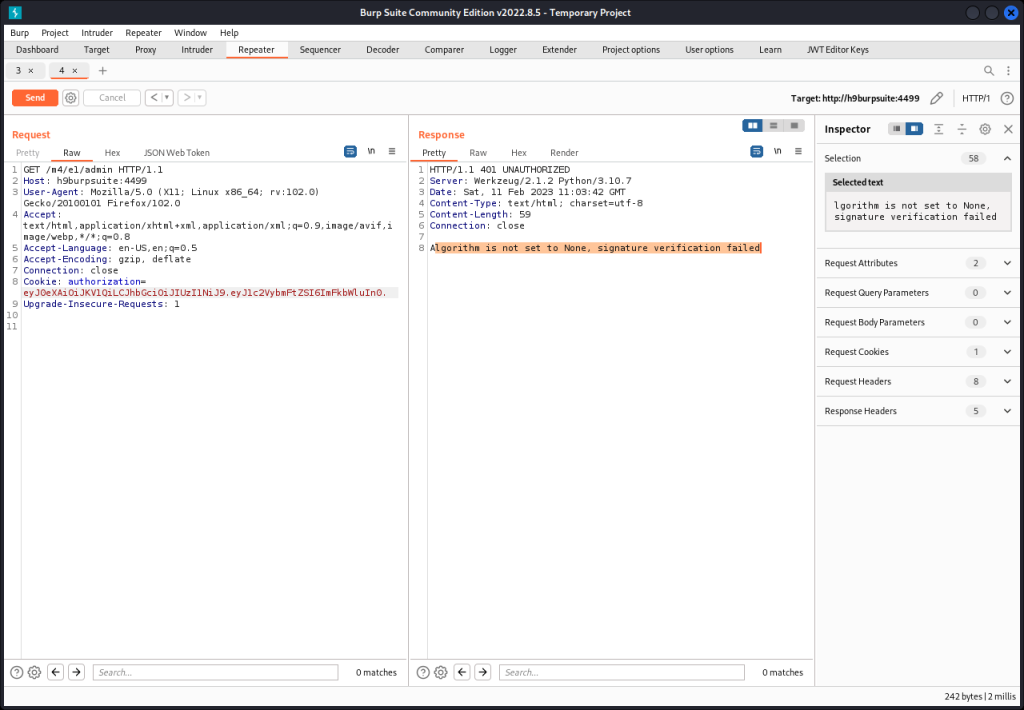1024x710 pixels.
Task: Open the back-history dropdown arrow
Action: (167, 98)
